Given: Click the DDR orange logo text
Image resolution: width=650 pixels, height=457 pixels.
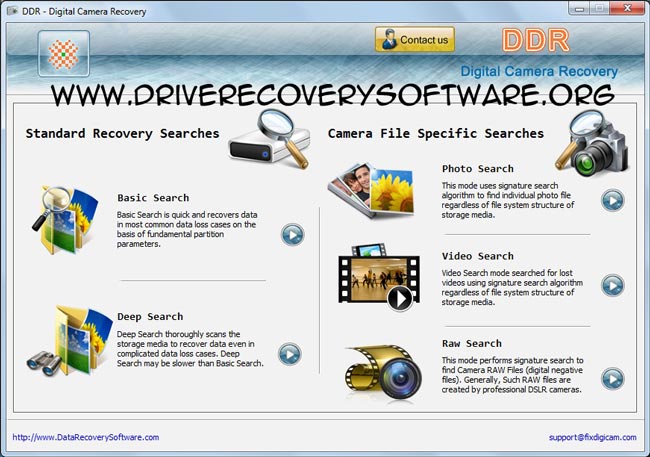Looking at the screenshot, I should 536,40.
